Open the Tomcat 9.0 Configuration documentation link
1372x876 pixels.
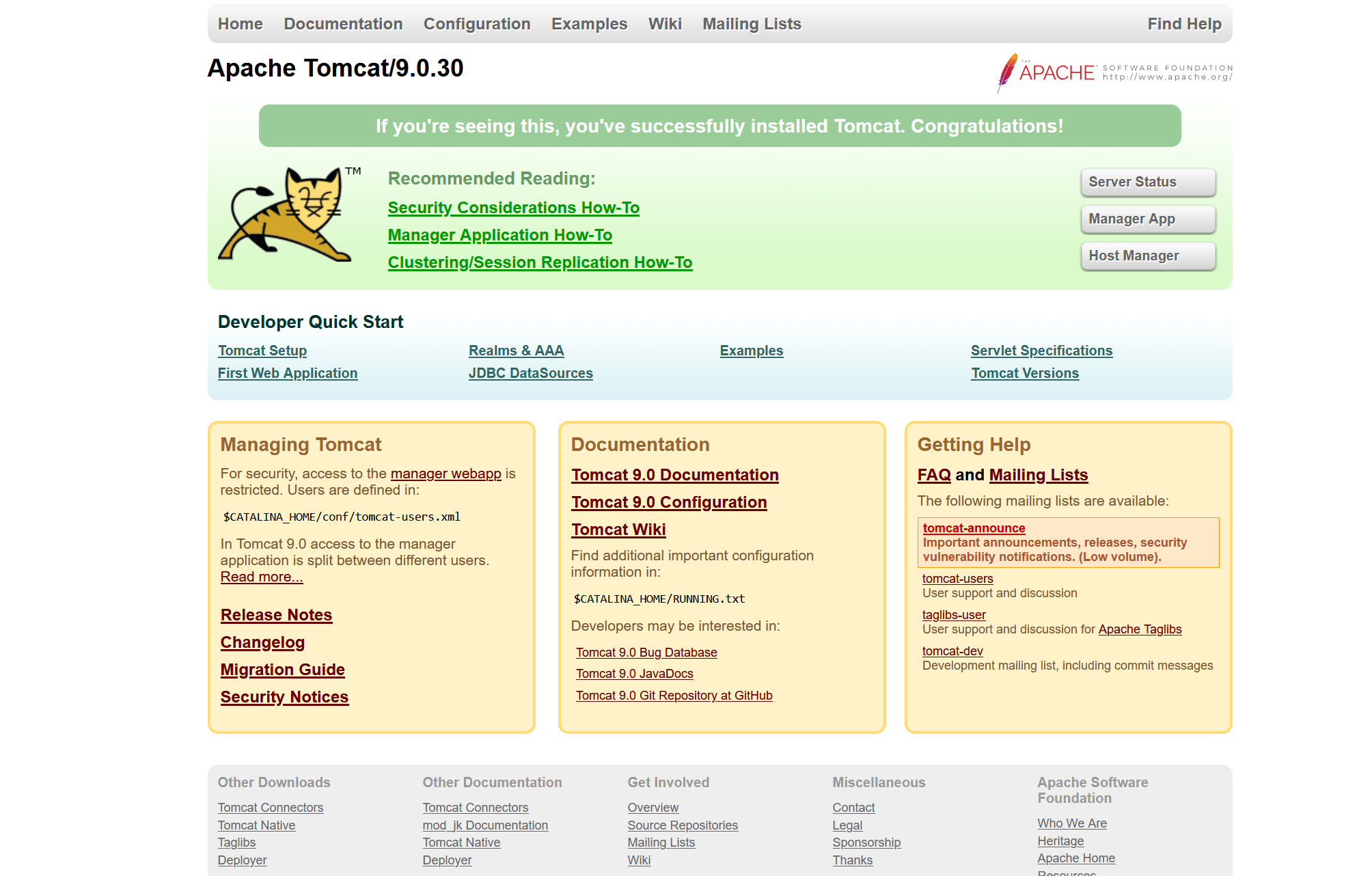(668, 502)
